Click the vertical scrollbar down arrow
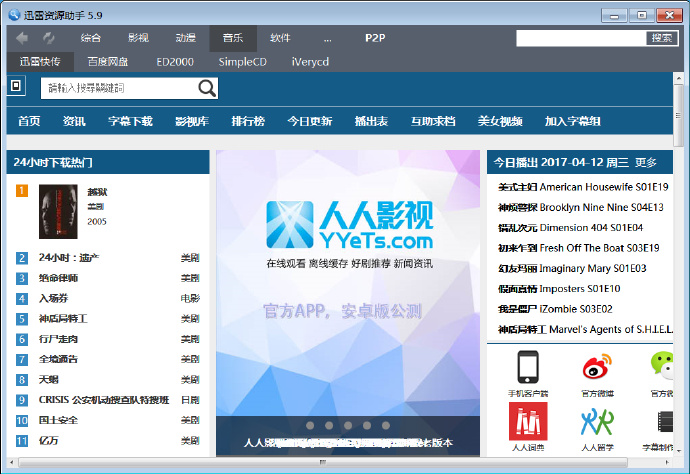 pyautogui.click(x=678, y=451)
